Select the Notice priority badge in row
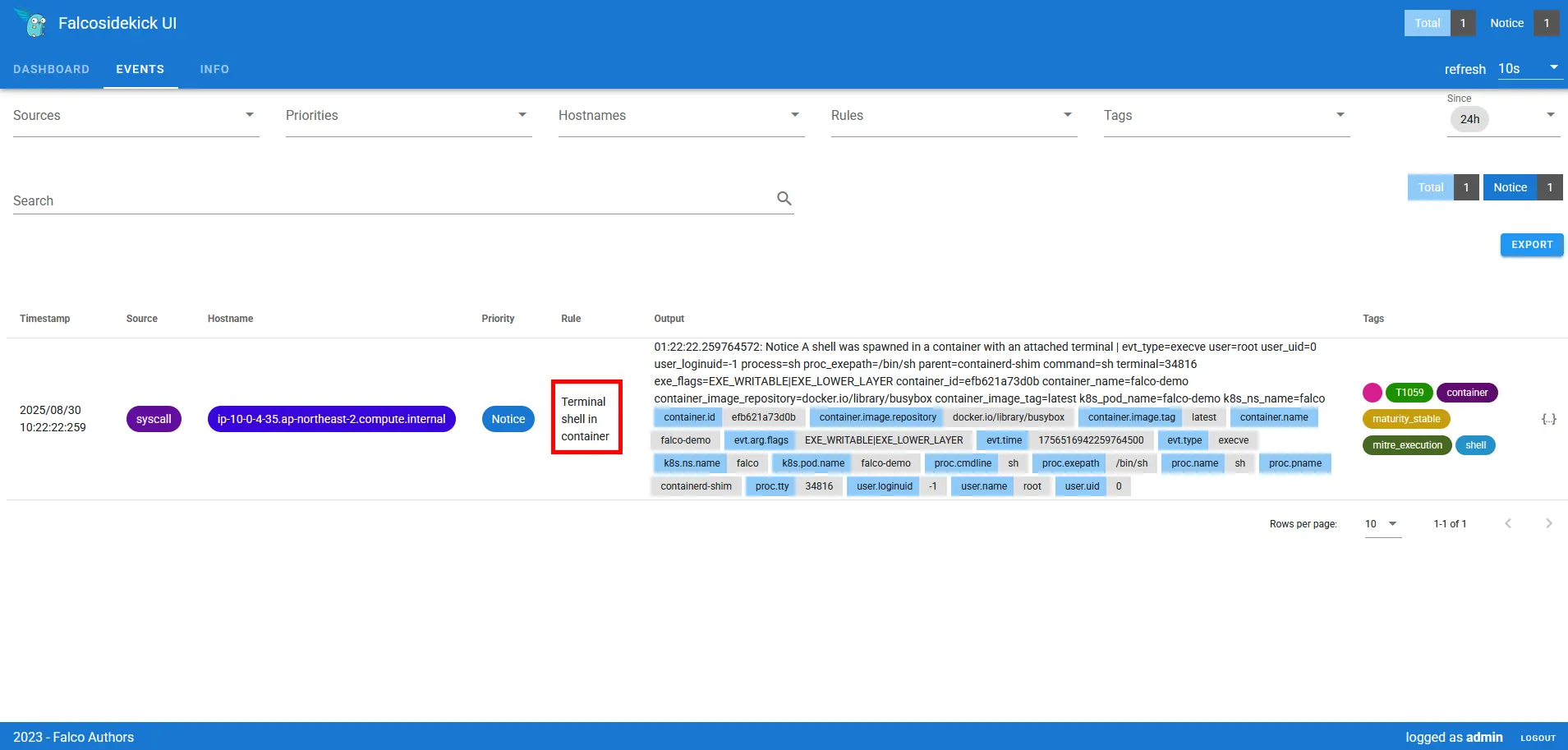The height and width of the screenshot is (750, 1568). point(508,419)
